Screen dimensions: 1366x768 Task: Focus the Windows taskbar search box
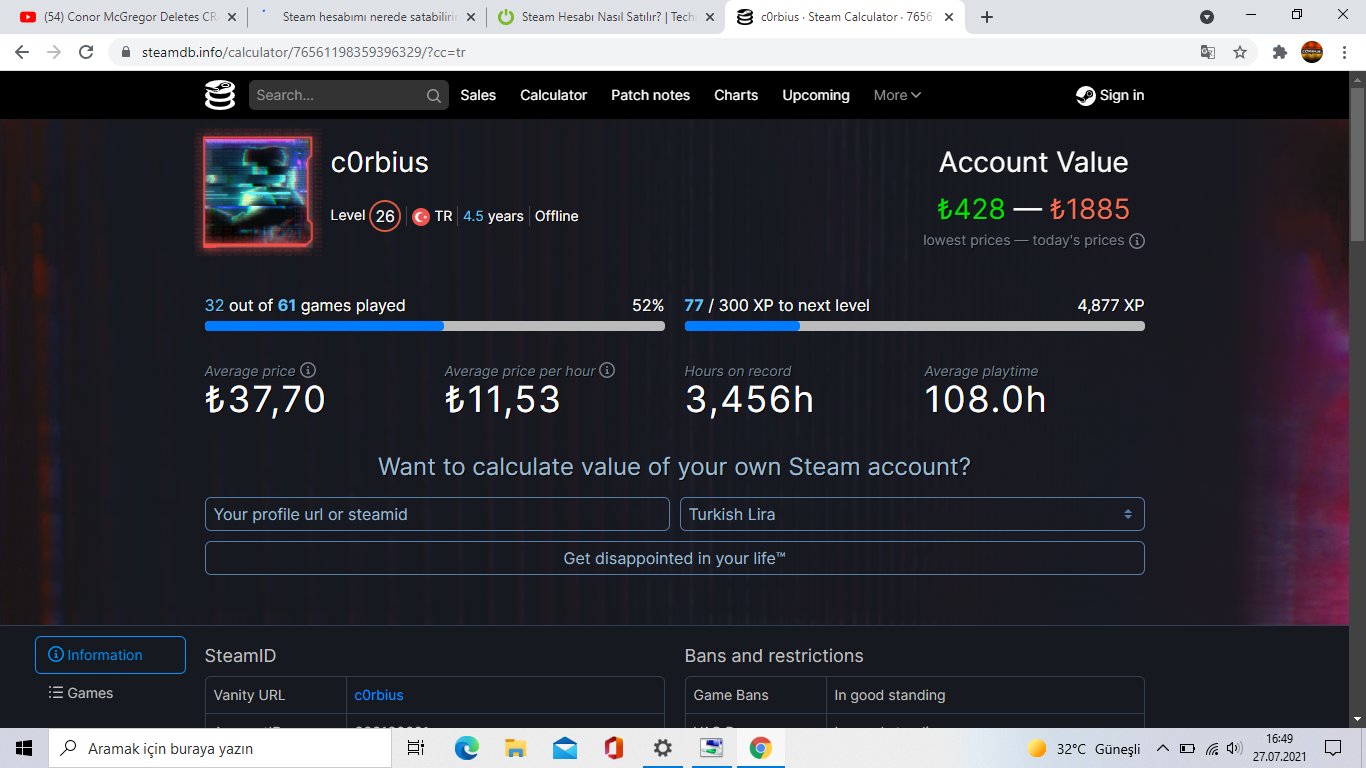click(222, 748)
